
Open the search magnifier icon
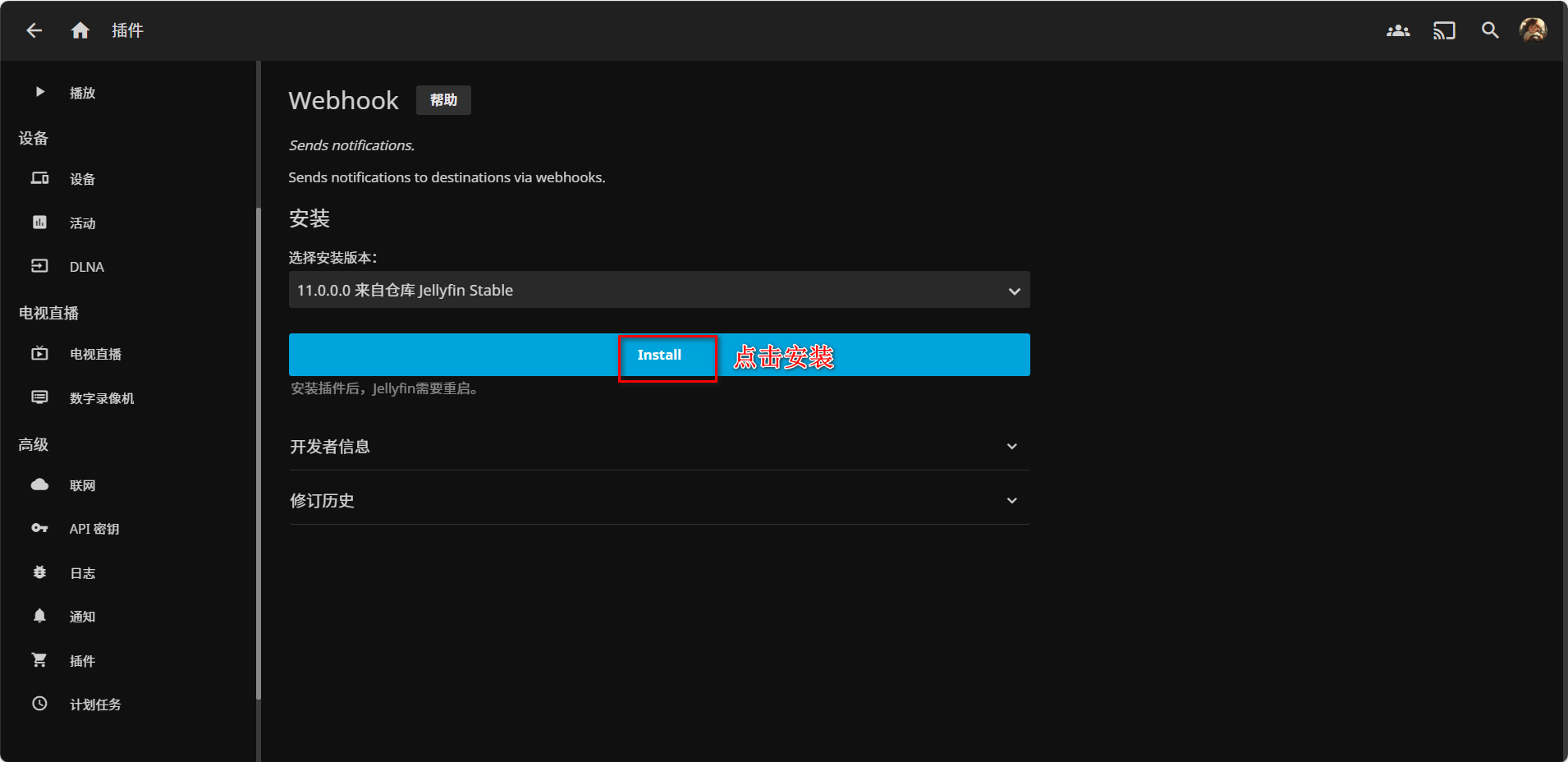click(x=1489, y=30)
